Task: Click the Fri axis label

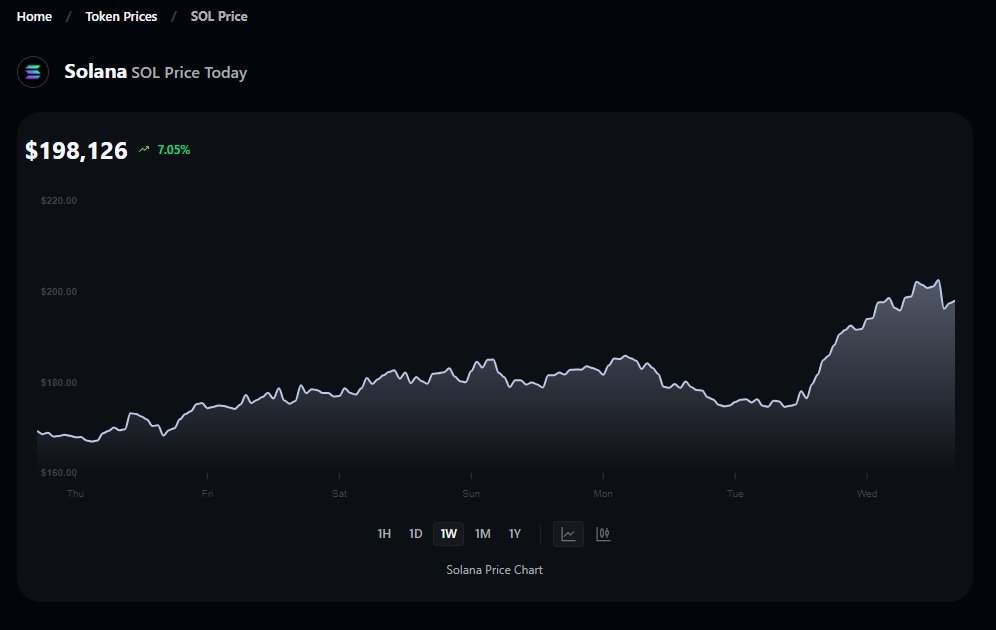Action: click(207, 493)
